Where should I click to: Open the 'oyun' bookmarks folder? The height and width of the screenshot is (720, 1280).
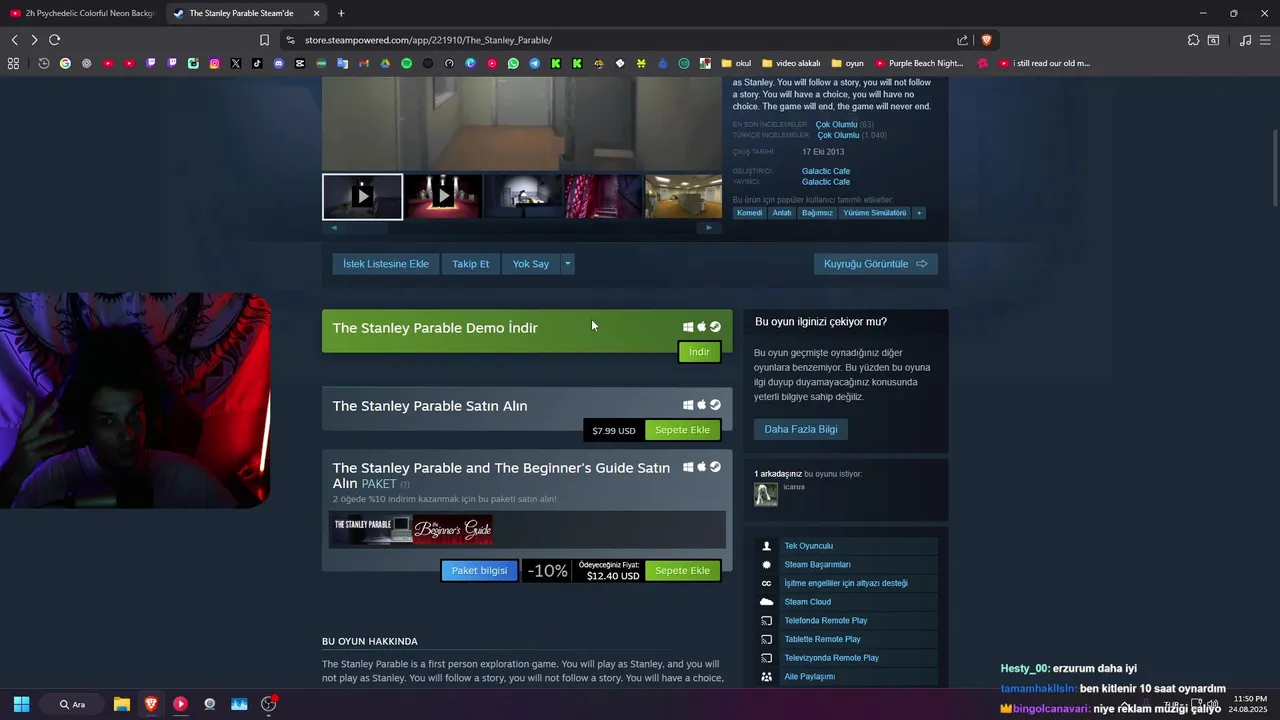[847, 63]
